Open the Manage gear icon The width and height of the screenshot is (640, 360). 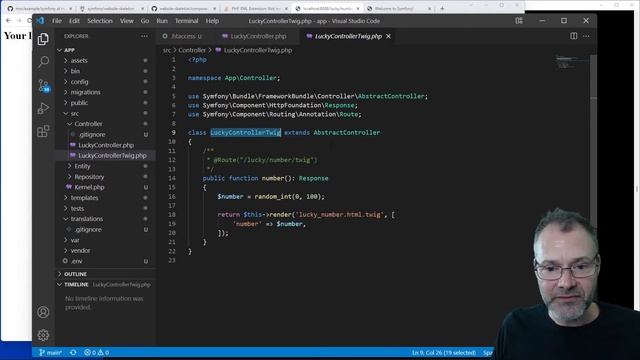(x=43, y=335)
